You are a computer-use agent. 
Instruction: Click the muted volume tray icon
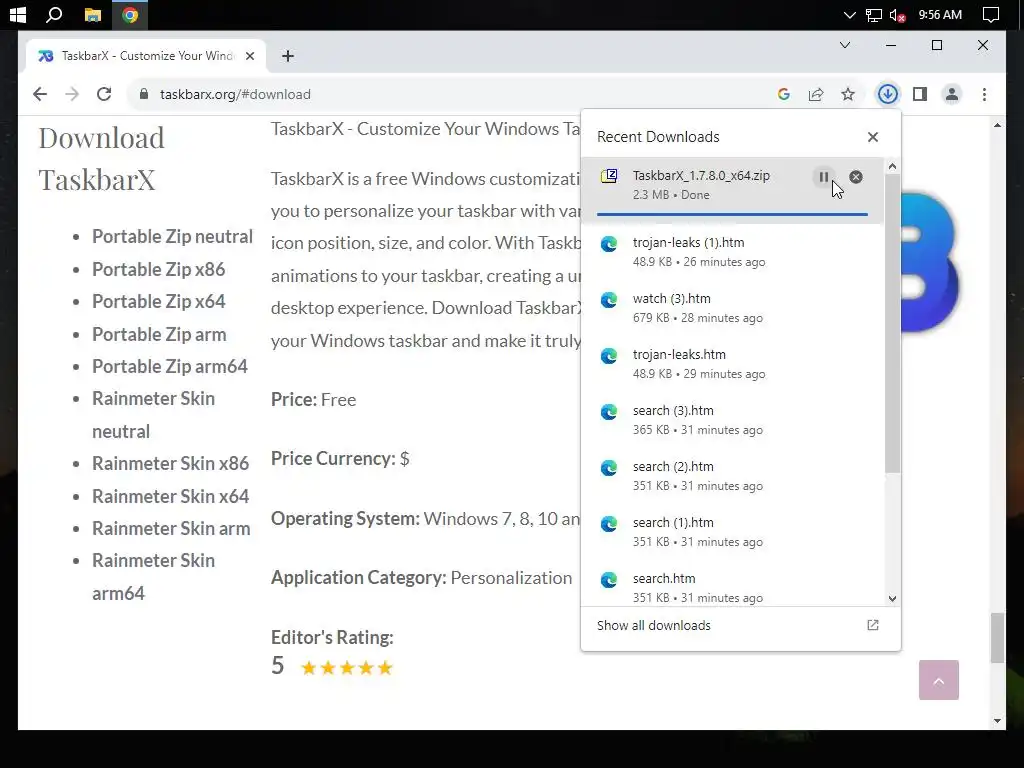(x=897, y=15)
